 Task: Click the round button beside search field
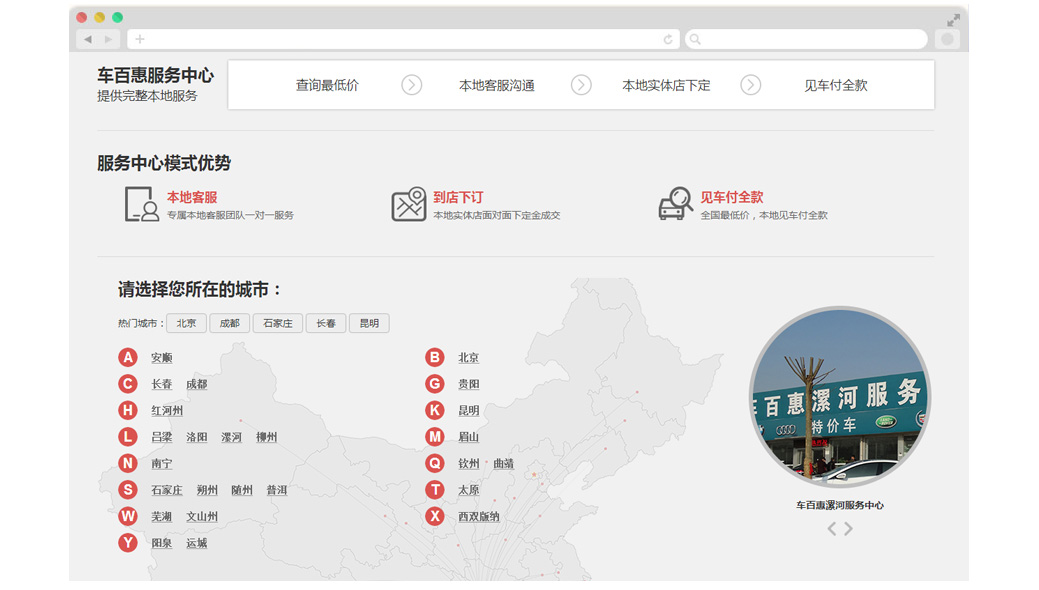click(948, 39)
